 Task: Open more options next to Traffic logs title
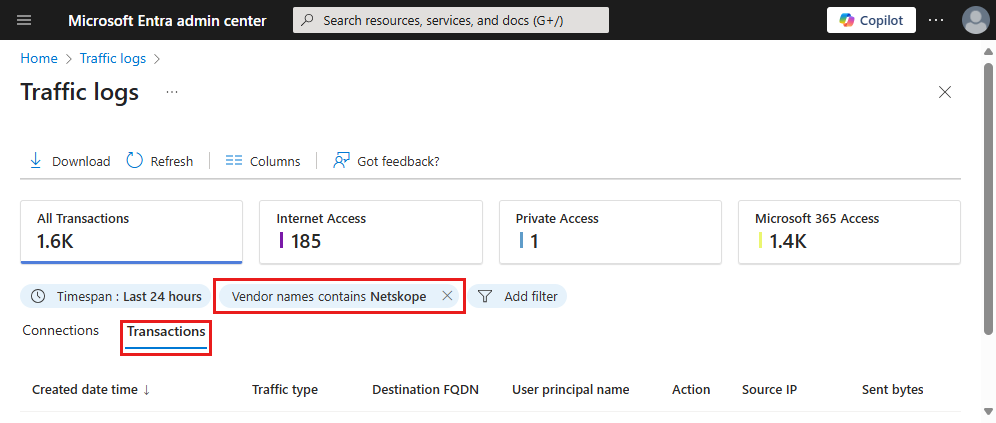[x=172, y=92]
